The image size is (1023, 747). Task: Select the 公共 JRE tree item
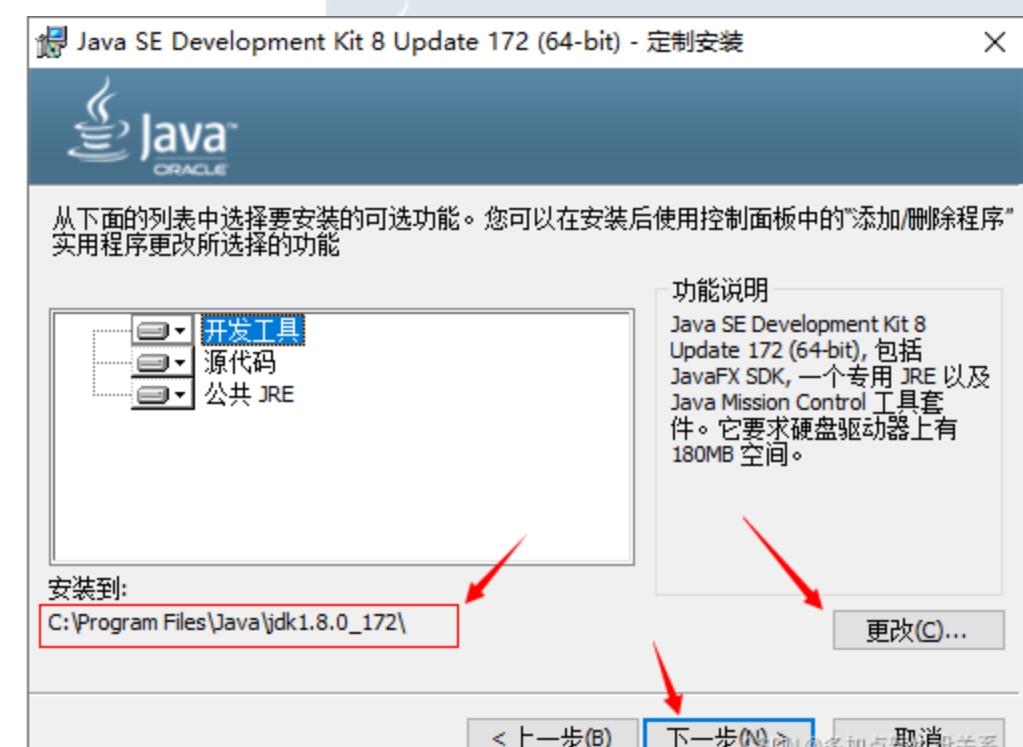[x=249, y=394]
